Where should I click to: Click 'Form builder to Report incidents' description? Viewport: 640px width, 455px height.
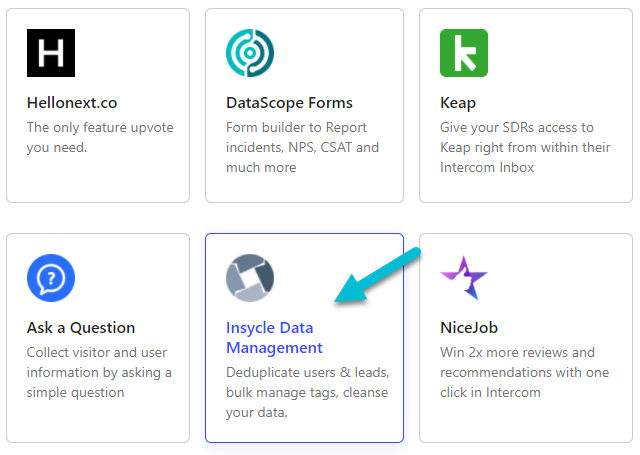(x=302, y=147)
